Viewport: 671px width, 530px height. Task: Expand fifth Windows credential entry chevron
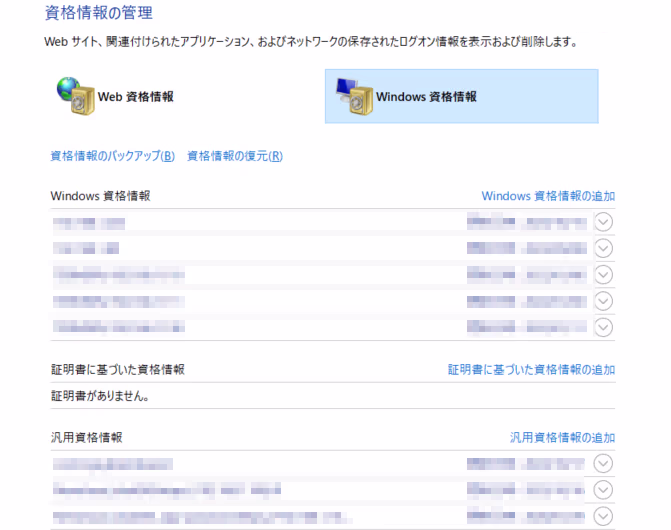tap(603, 328)
